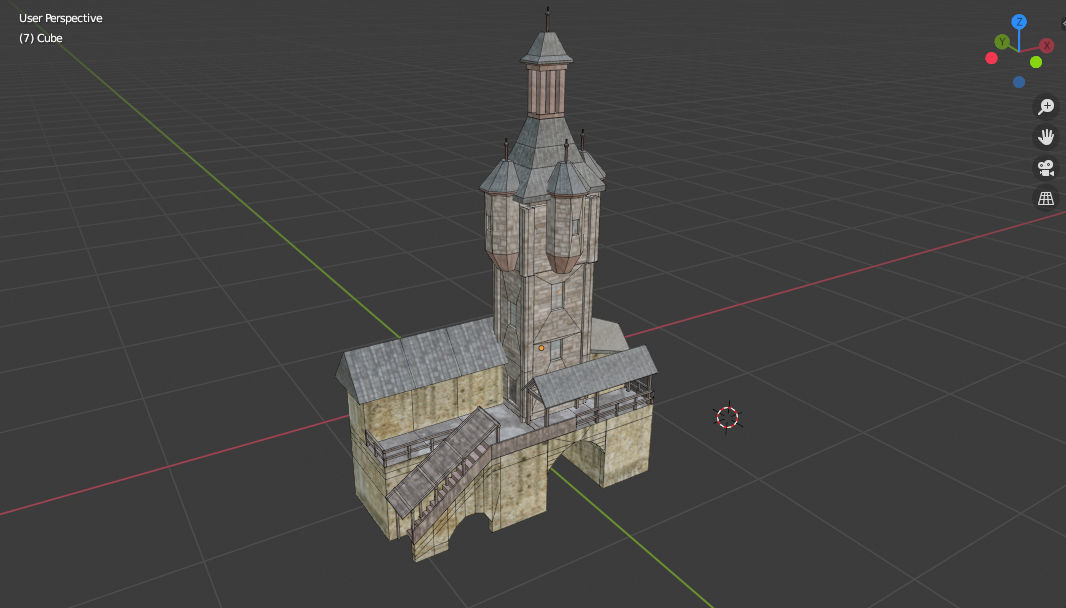This screenshot has width=1066, height=608.
Task: Select the Zoom magnifier icon
Action: pyautogui.click(x=1044, y=106)
